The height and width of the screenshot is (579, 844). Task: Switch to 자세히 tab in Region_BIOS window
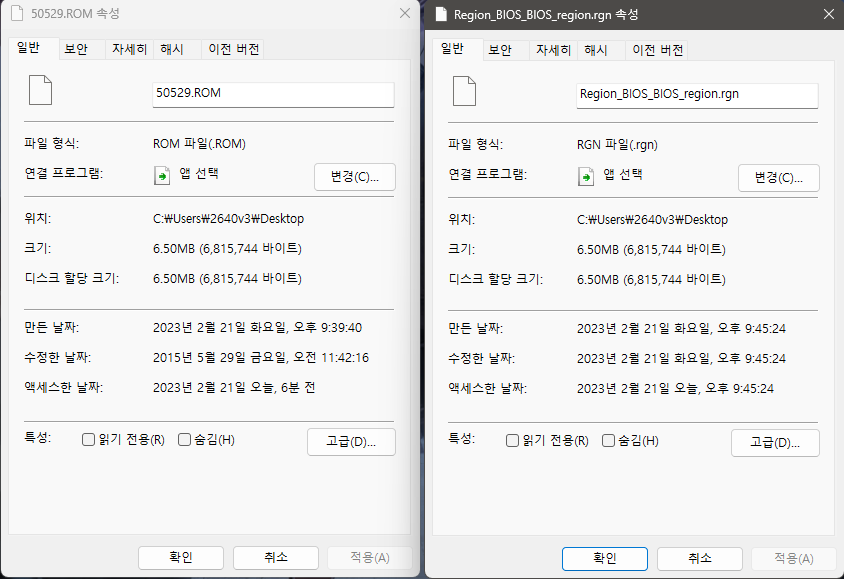click(553, 51)
